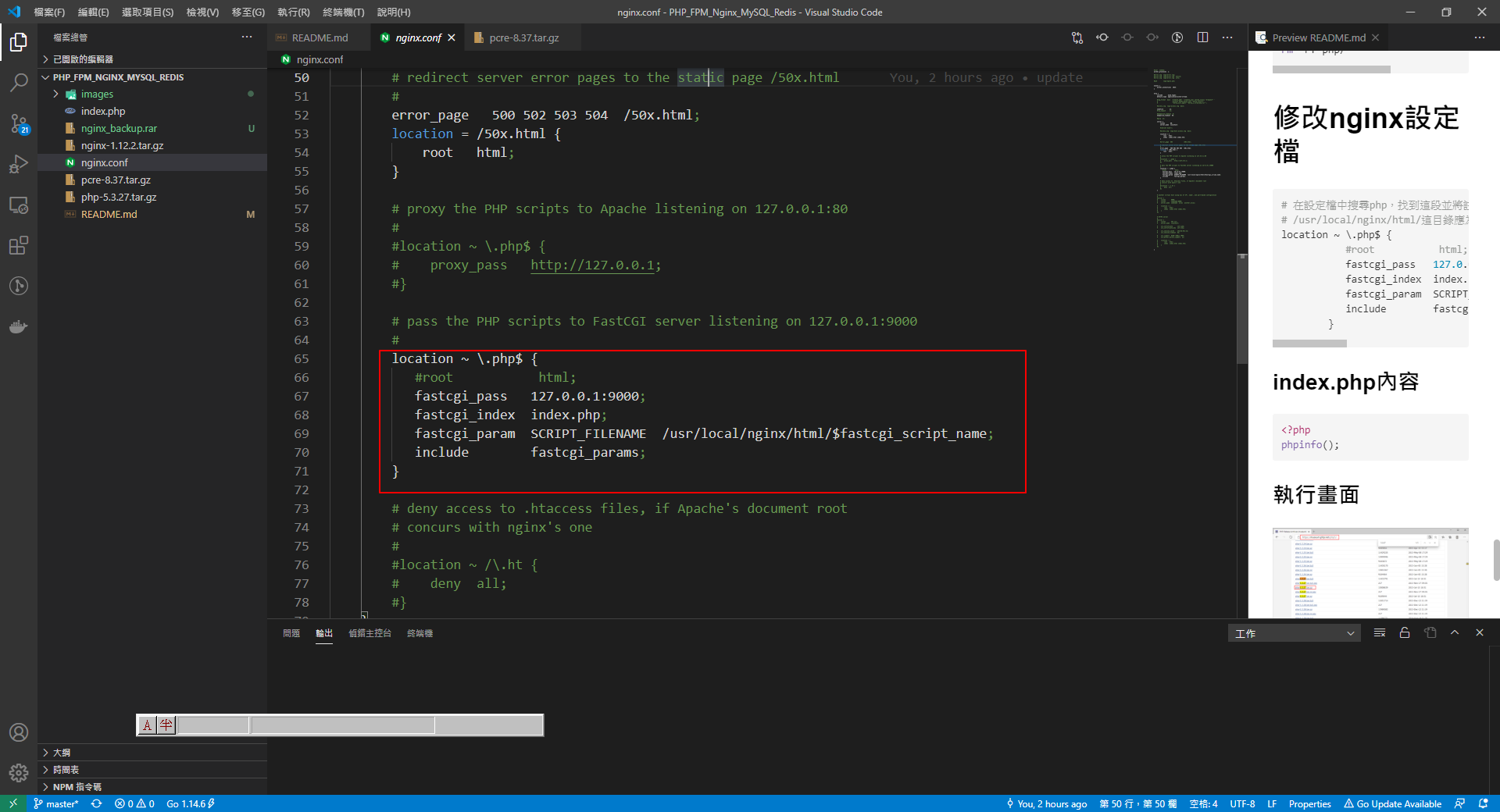This screenshot has height=812, width=1500.
Task: Click the compare changes editor icon
Action: (1077, 37)
